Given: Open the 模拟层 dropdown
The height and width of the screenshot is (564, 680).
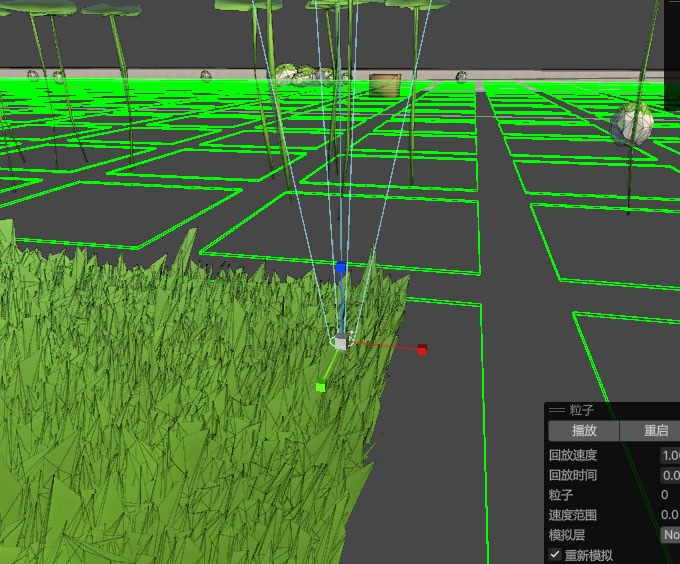Looking at the screenshot, I should point(670,535).
